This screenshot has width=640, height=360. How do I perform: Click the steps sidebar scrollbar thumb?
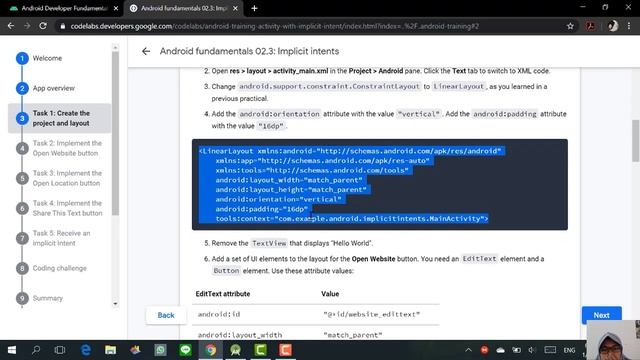pyautogui.click(x=115, y=133)
